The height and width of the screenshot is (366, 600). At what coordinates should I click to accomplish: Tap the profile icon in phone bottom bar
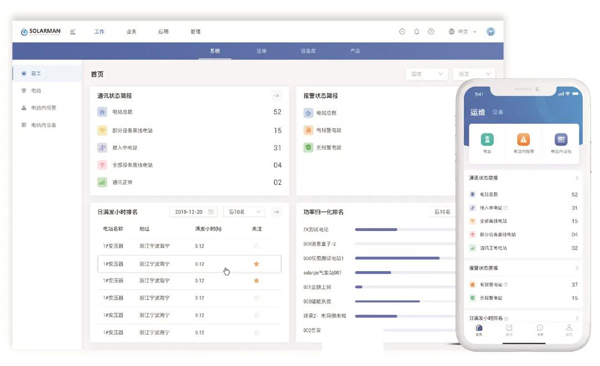click(x=569, y=328)
